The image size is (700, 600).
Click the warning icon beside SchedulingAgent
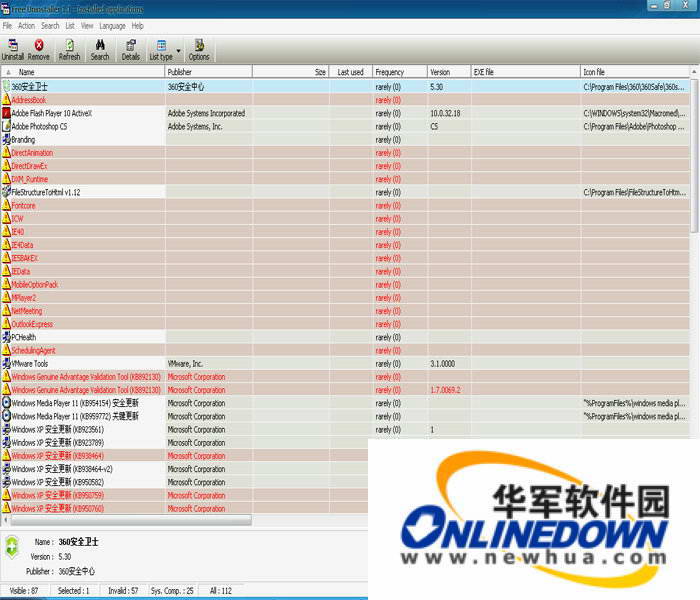[x=6, y=350]
